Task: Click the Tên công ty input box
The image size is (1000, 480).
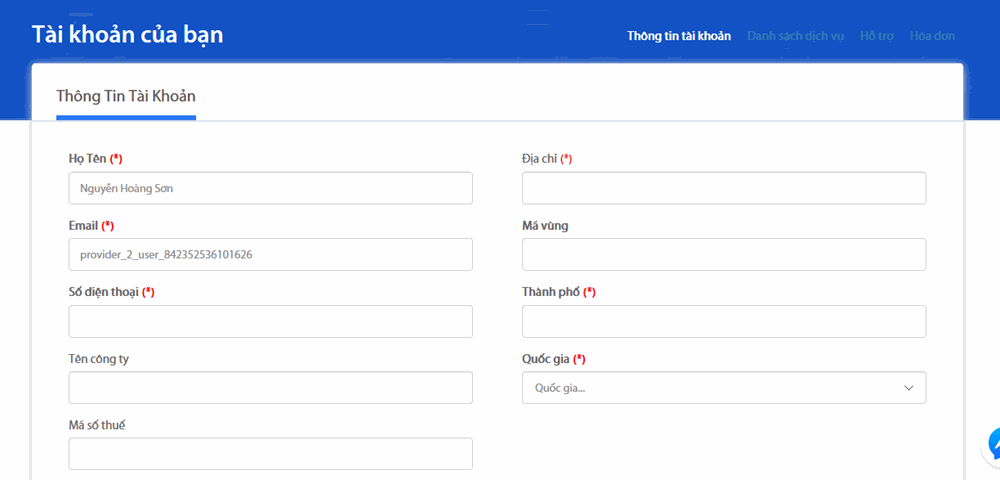Action: coord(270,388)
